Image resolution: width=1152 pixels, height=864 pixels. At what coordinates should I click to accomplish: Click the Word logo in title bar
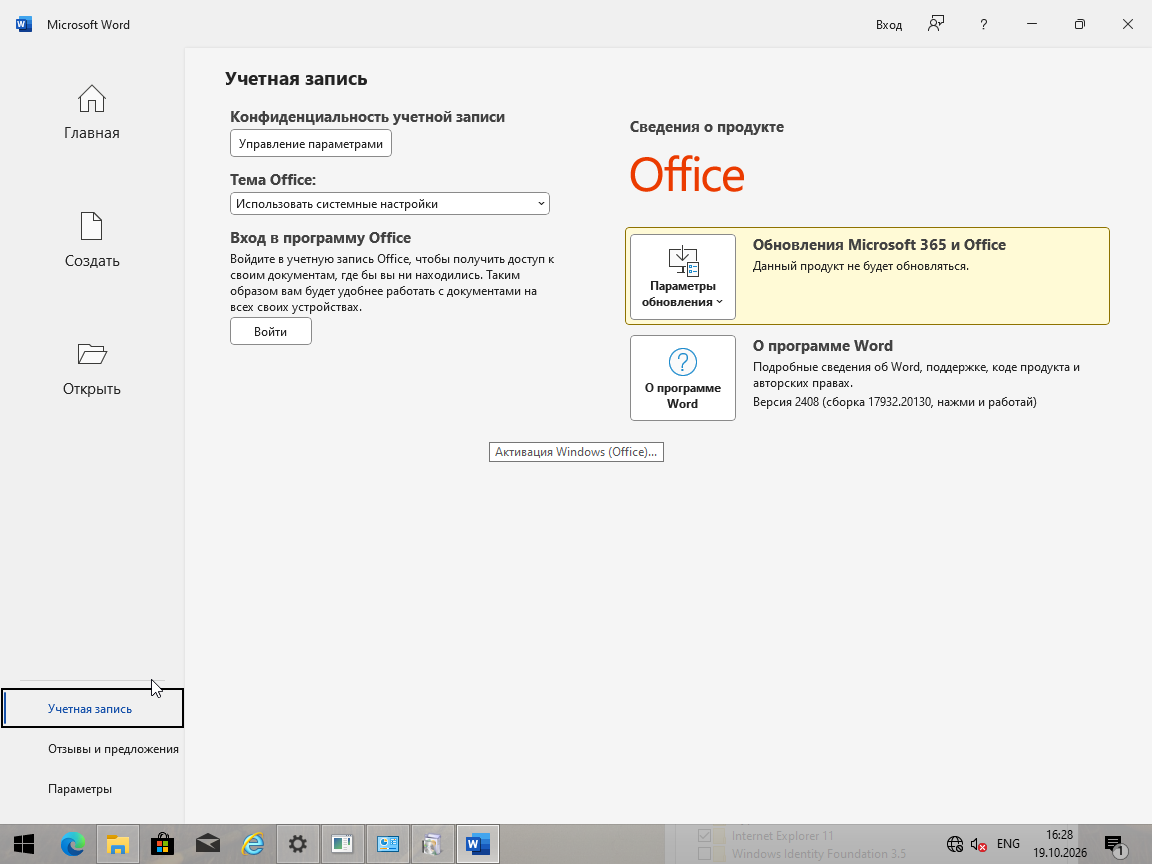24,24
